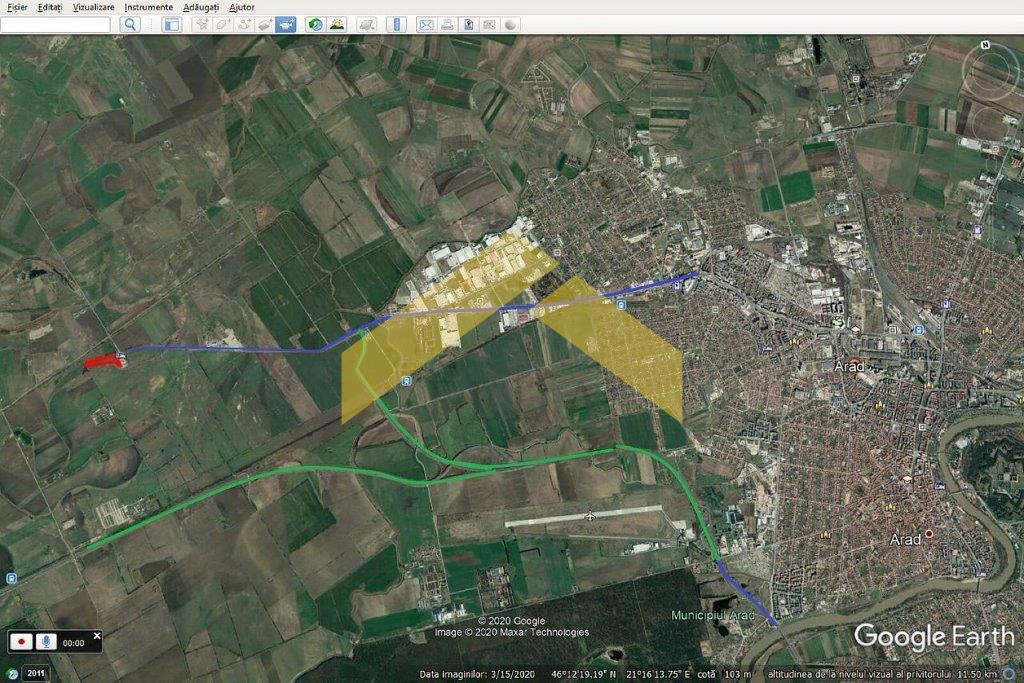1024x683 pixels.
Task: Start tour recording with red button
Action: [21, 643]
